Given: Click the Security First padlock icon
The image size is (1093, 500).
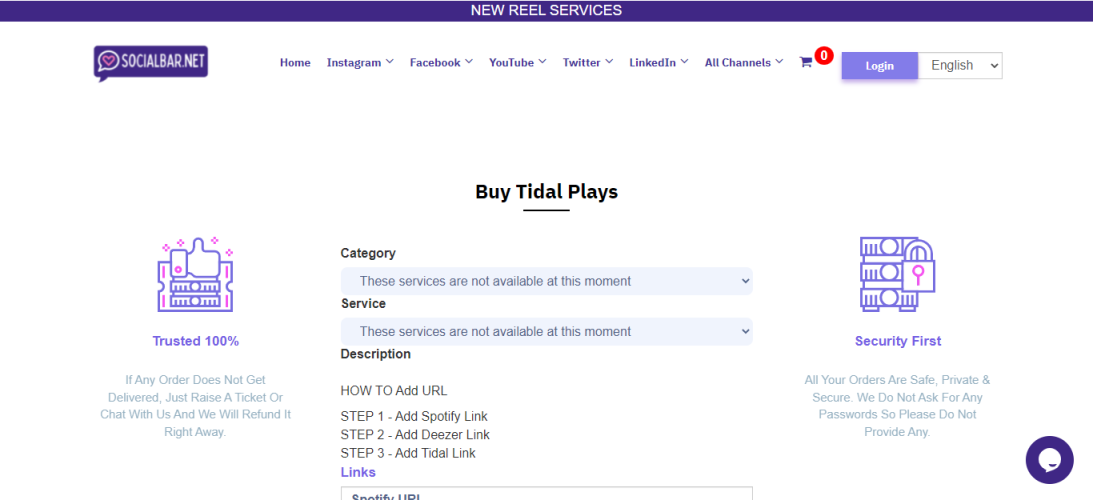Looking at the screenshot, I should point(897,275).
